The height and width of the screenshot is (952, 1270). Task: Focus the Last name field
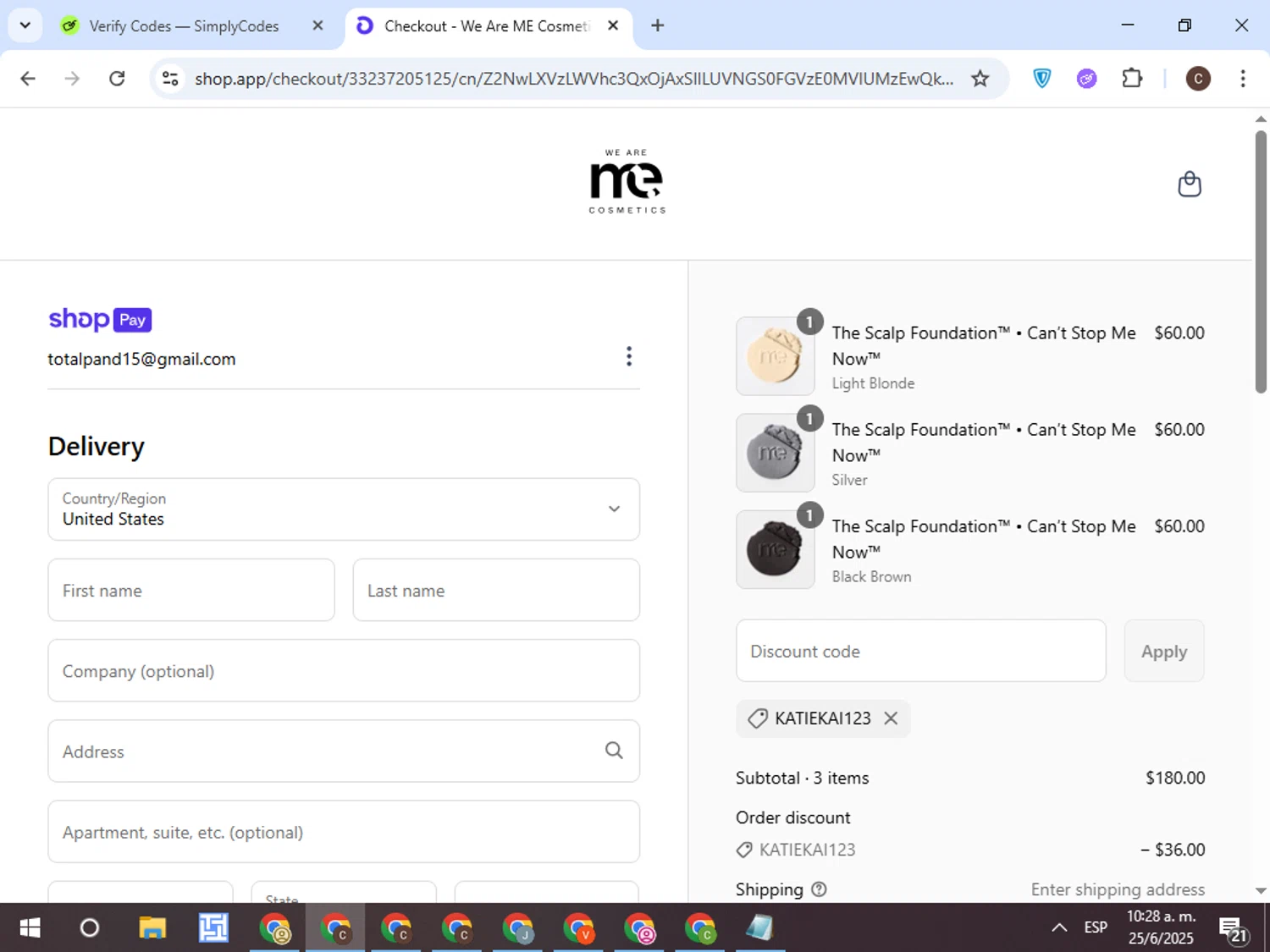(496, 590)
